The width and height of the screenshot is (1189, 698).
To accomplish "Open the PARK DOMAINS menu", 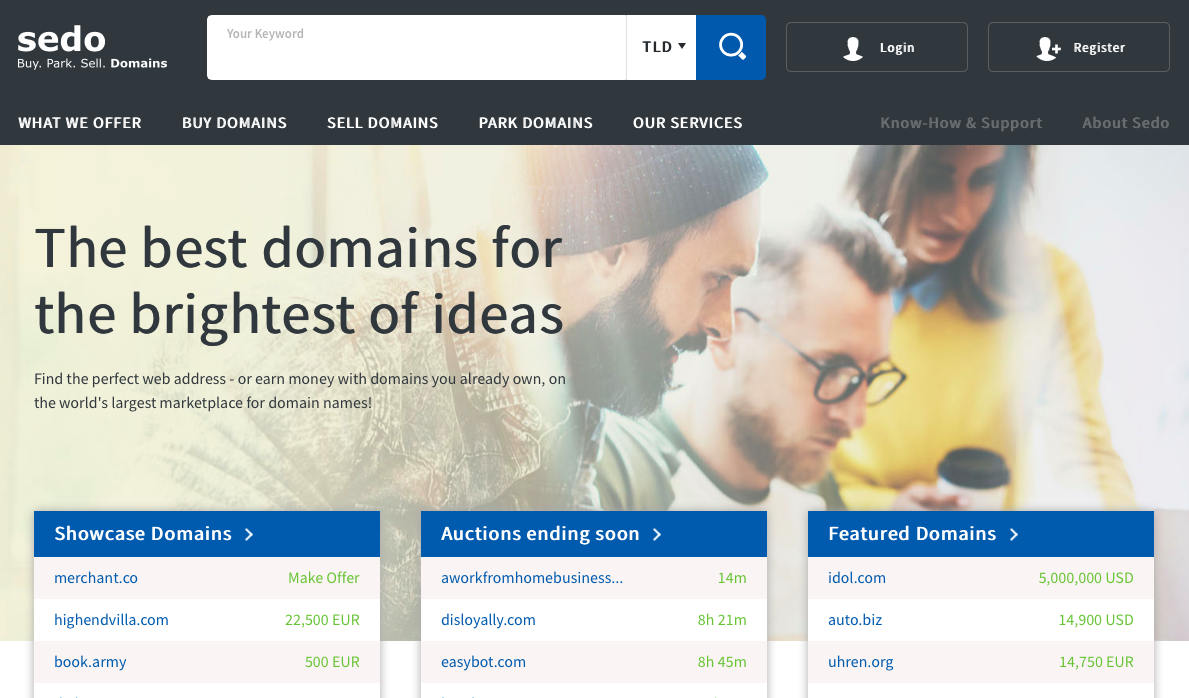I will point(535,123).
